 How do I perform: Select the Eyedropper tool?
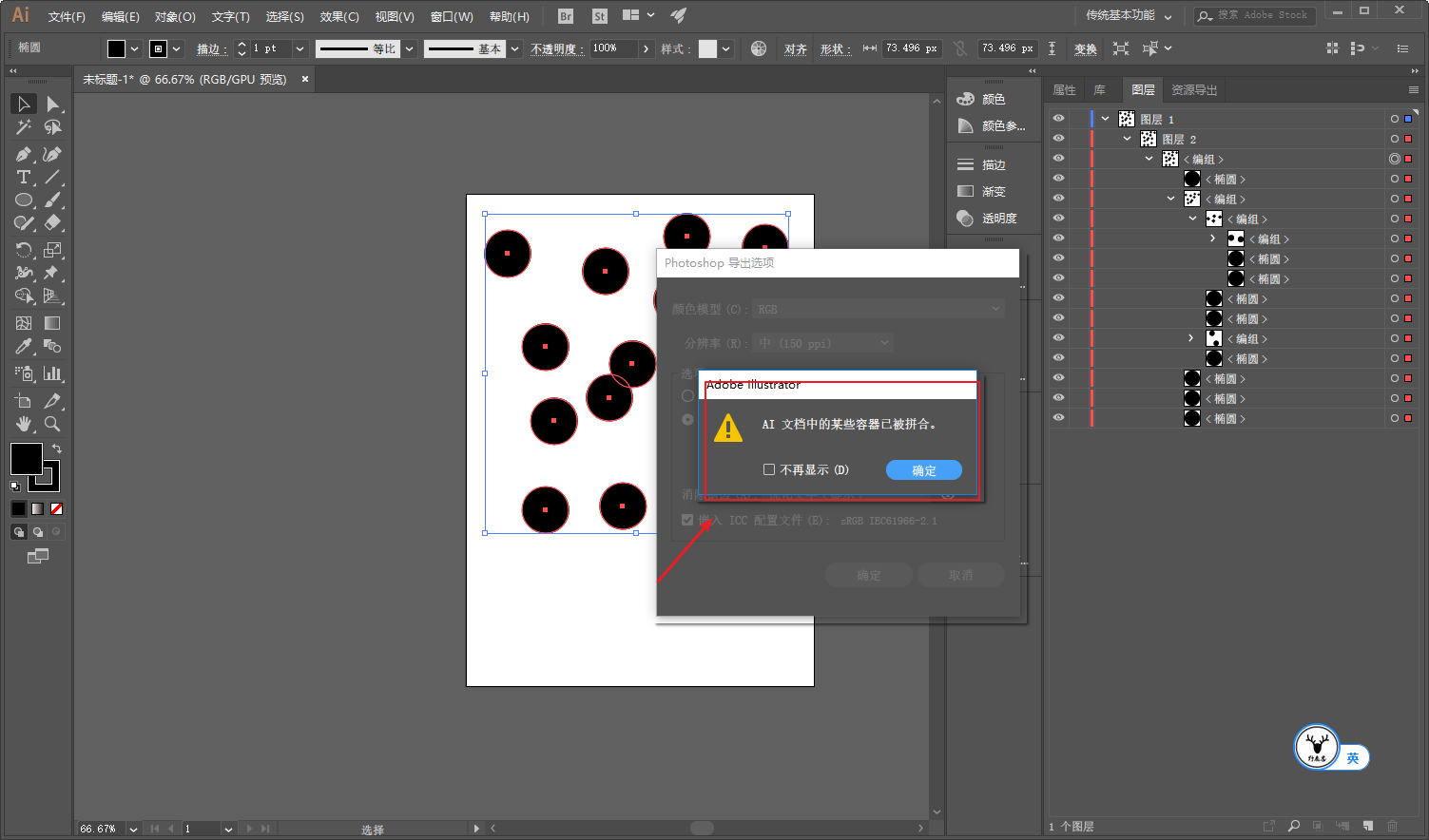[x=24, y=346]
